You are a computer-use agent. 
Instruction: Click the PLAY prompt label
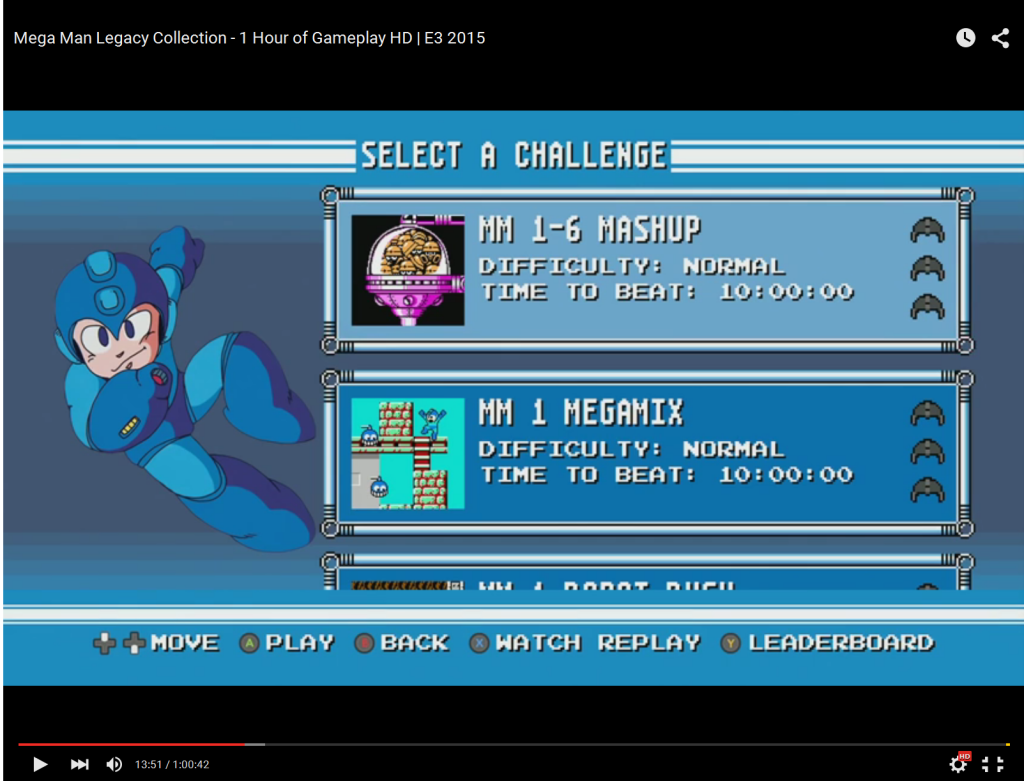point(300,643)
